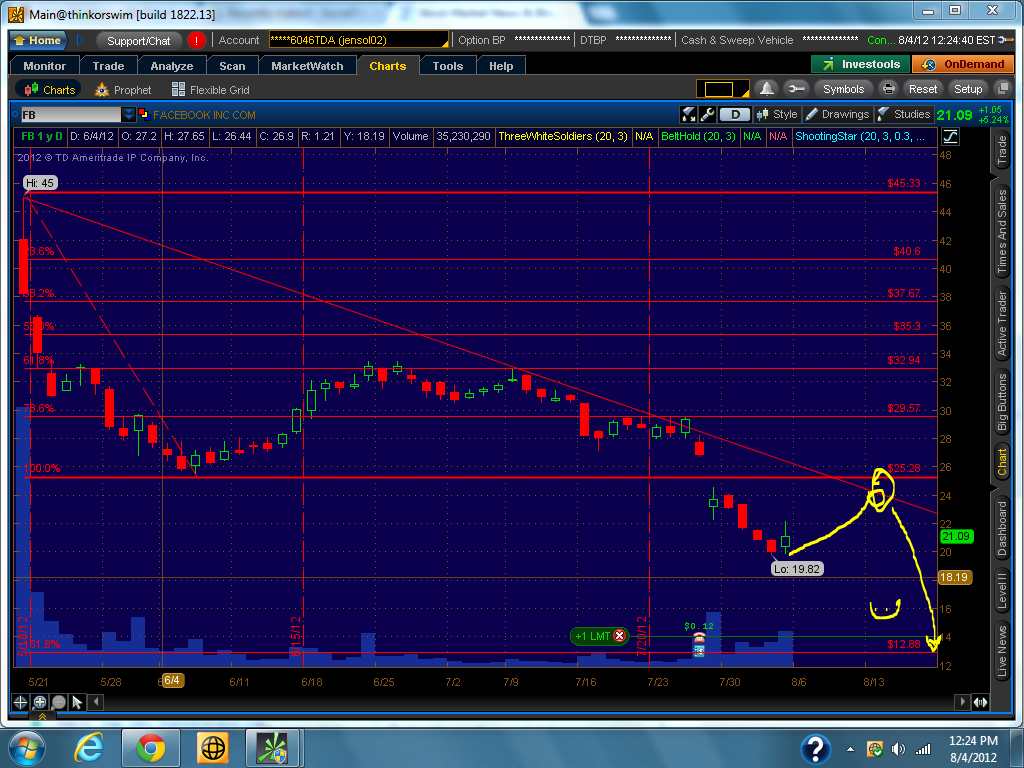Open the volume speaker tray icon
This screenshot has width=1024, height=768.
(899, 749)
